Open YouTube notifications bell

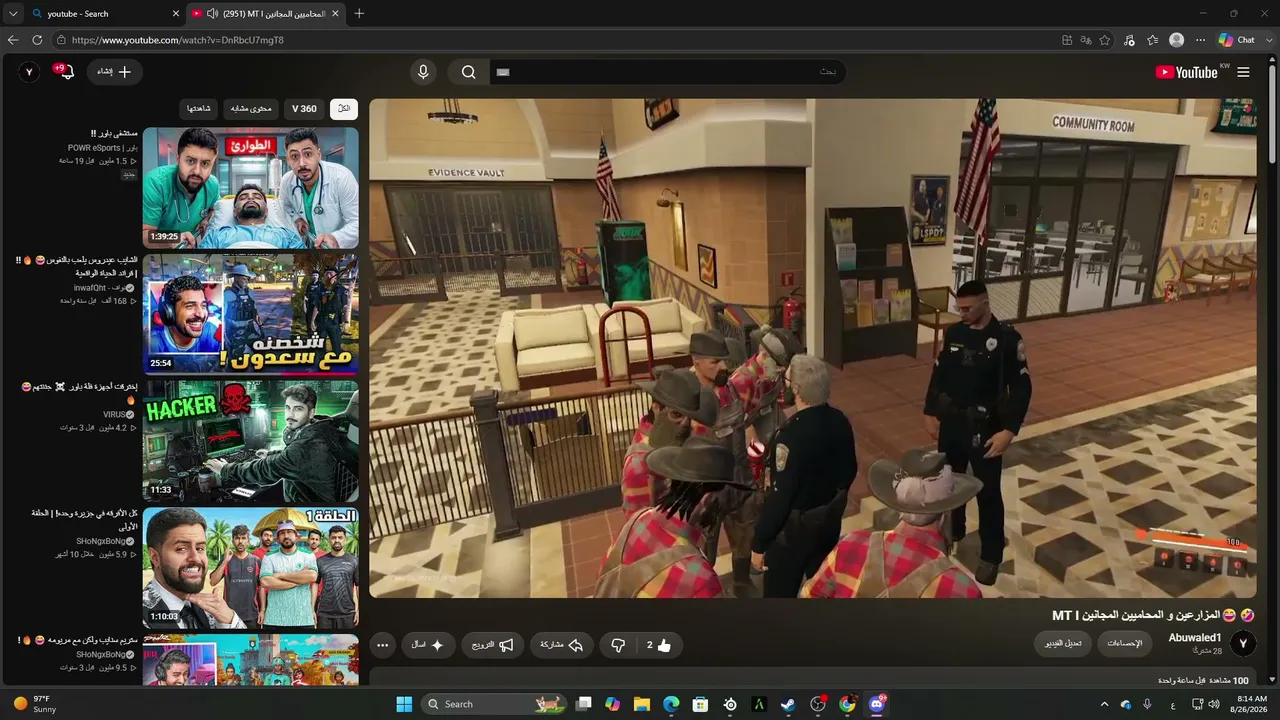coord(65,72)
